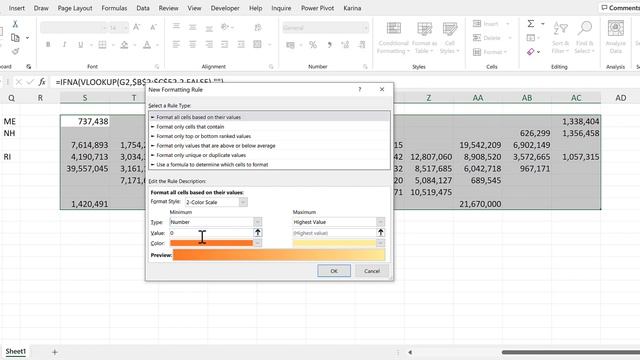Click the Maximum value range selector arrow
This screenshot has width=640, height=360.
pos(380,233)
